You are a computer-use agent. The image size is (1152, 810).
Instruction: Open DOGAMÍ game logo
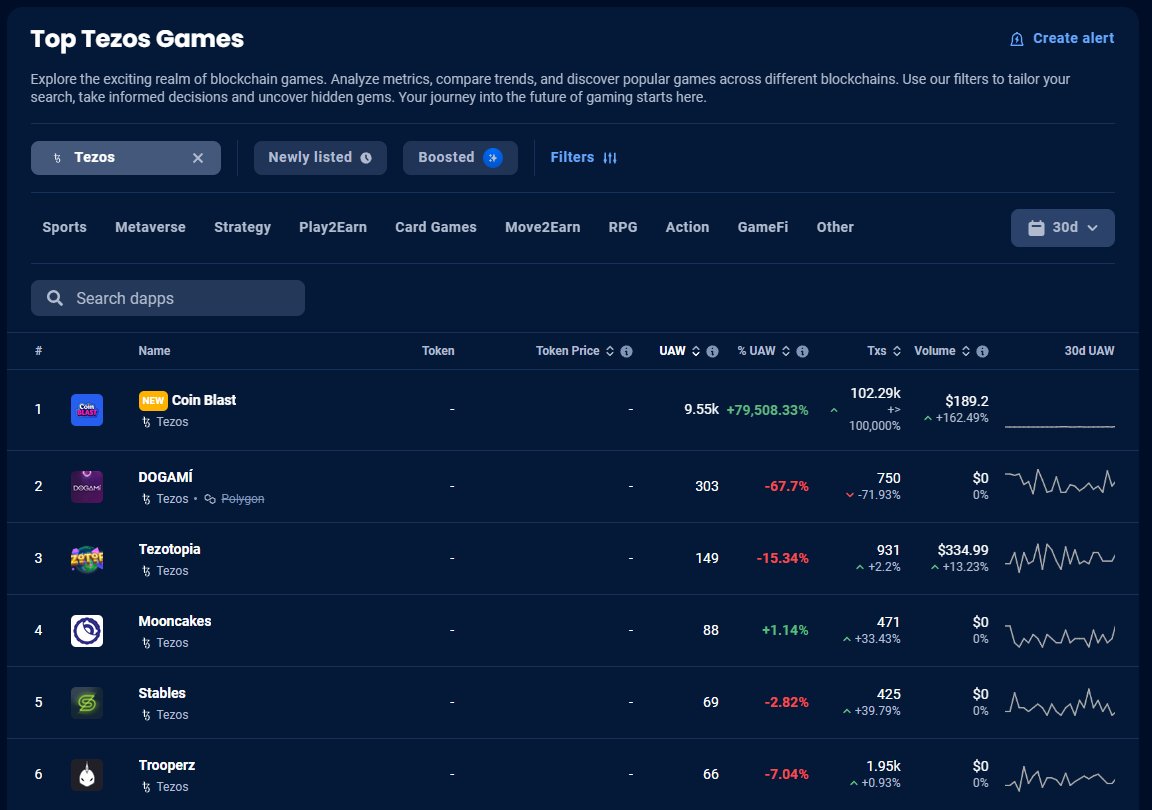coord(87,487)
